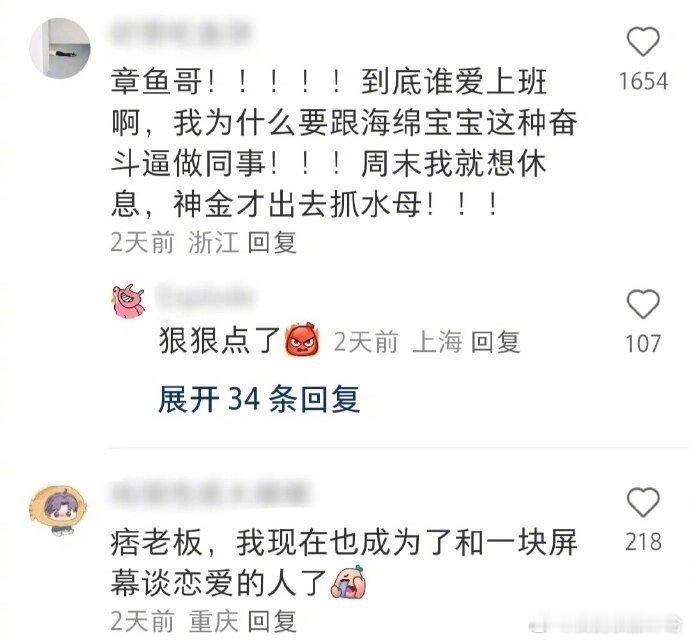Viewport: 690px width, 641px height.
Task: Reply to the comment from 浙江
Action: [x=272, y=242]
